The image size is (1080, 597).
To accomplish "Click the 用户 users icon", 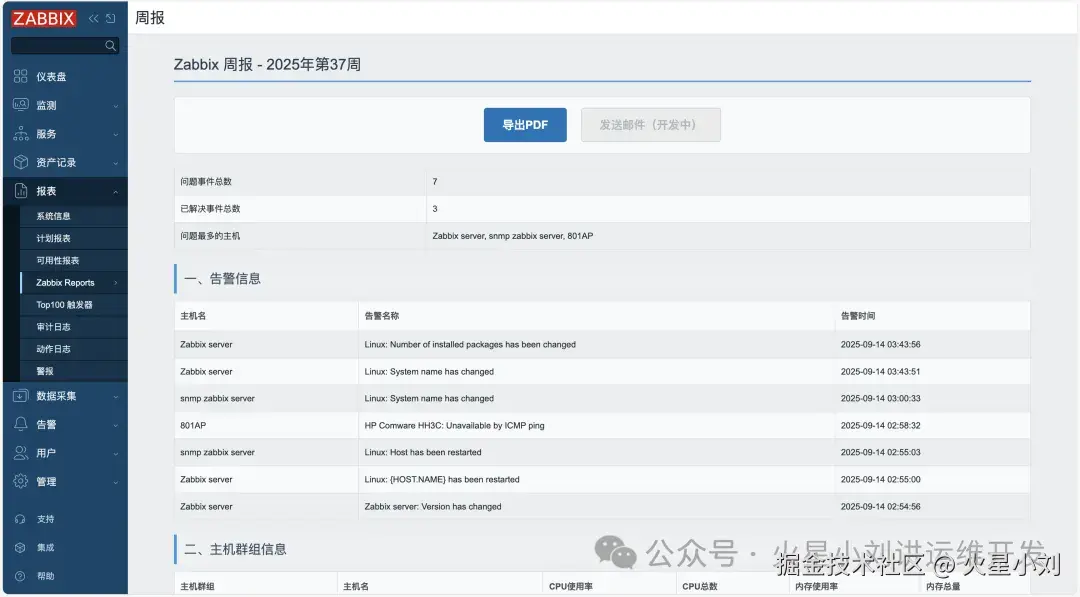I will click(x=21, y=453).
